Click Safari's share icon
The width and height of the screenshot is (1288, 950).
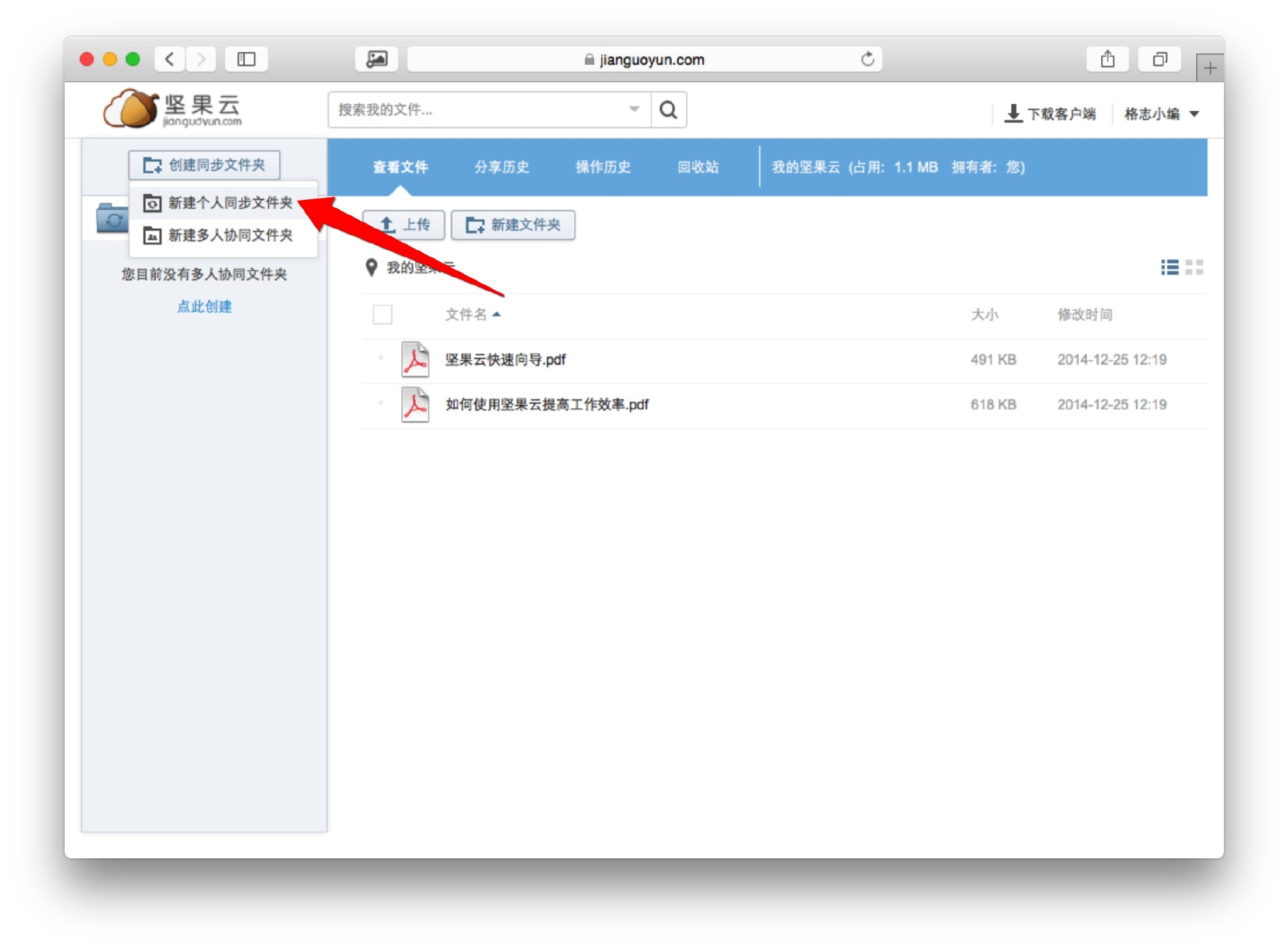pyautogui.click(x=1108, y=59)
